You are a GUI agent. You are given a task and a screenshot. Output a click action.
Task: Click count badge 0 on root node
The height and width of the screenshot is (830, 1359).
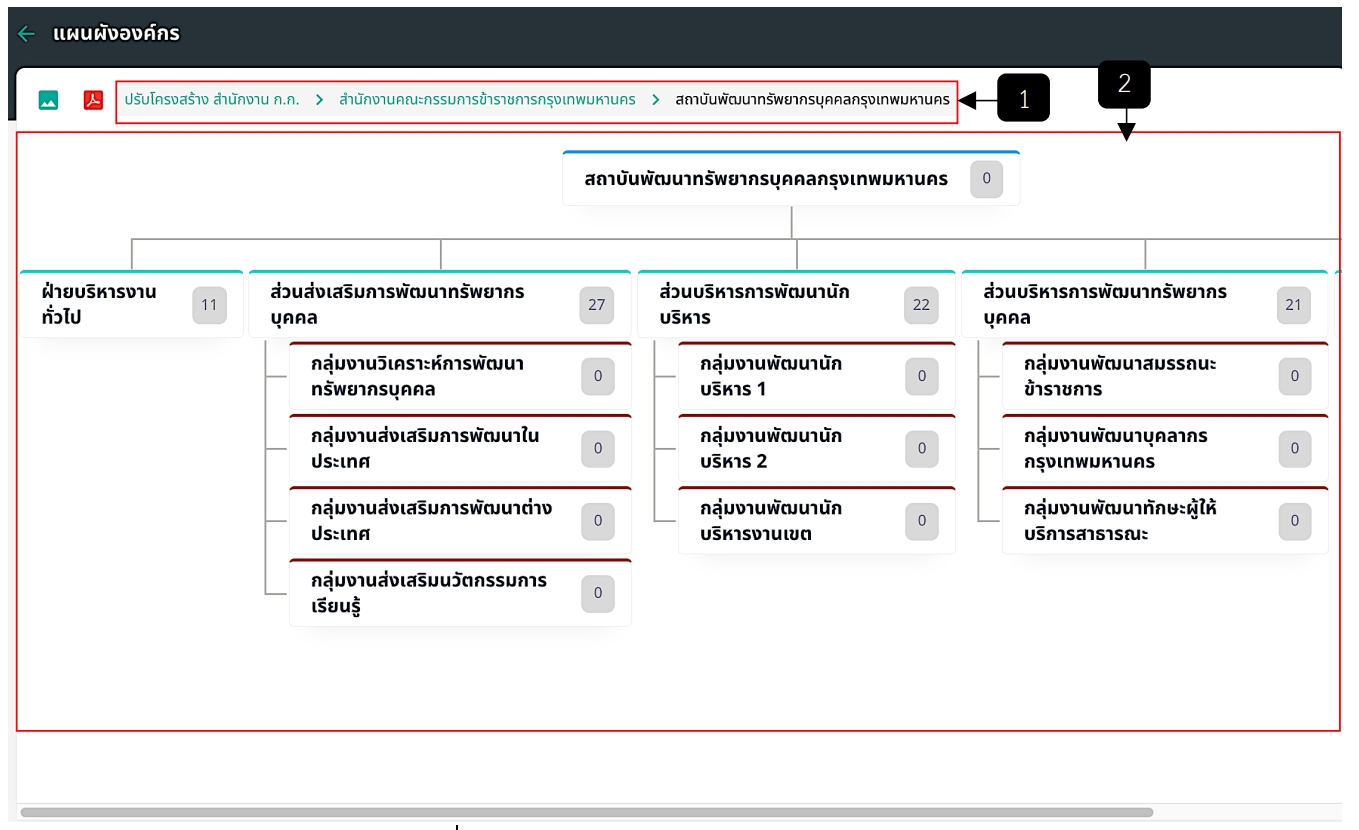[986, 179]
